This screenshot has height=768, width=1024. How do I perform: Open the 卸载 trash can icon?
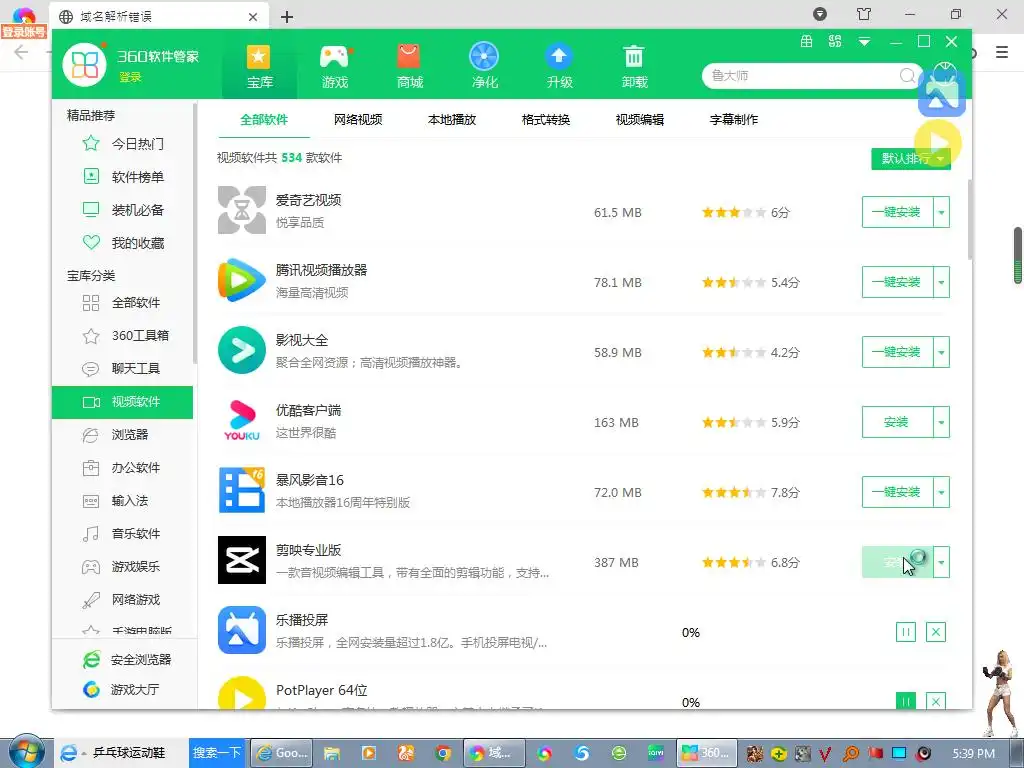click(633, 57)
